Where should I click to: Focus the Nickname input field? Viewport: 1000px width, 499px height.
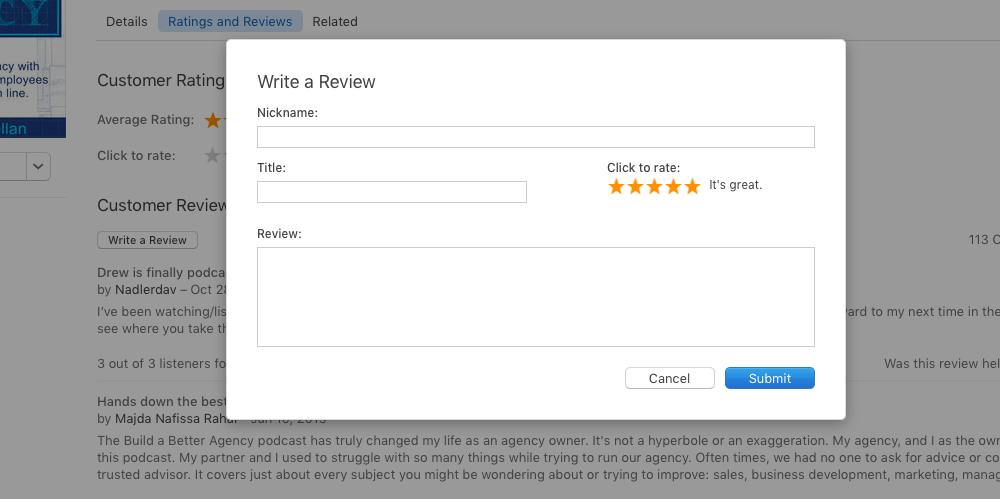(535, 137)
